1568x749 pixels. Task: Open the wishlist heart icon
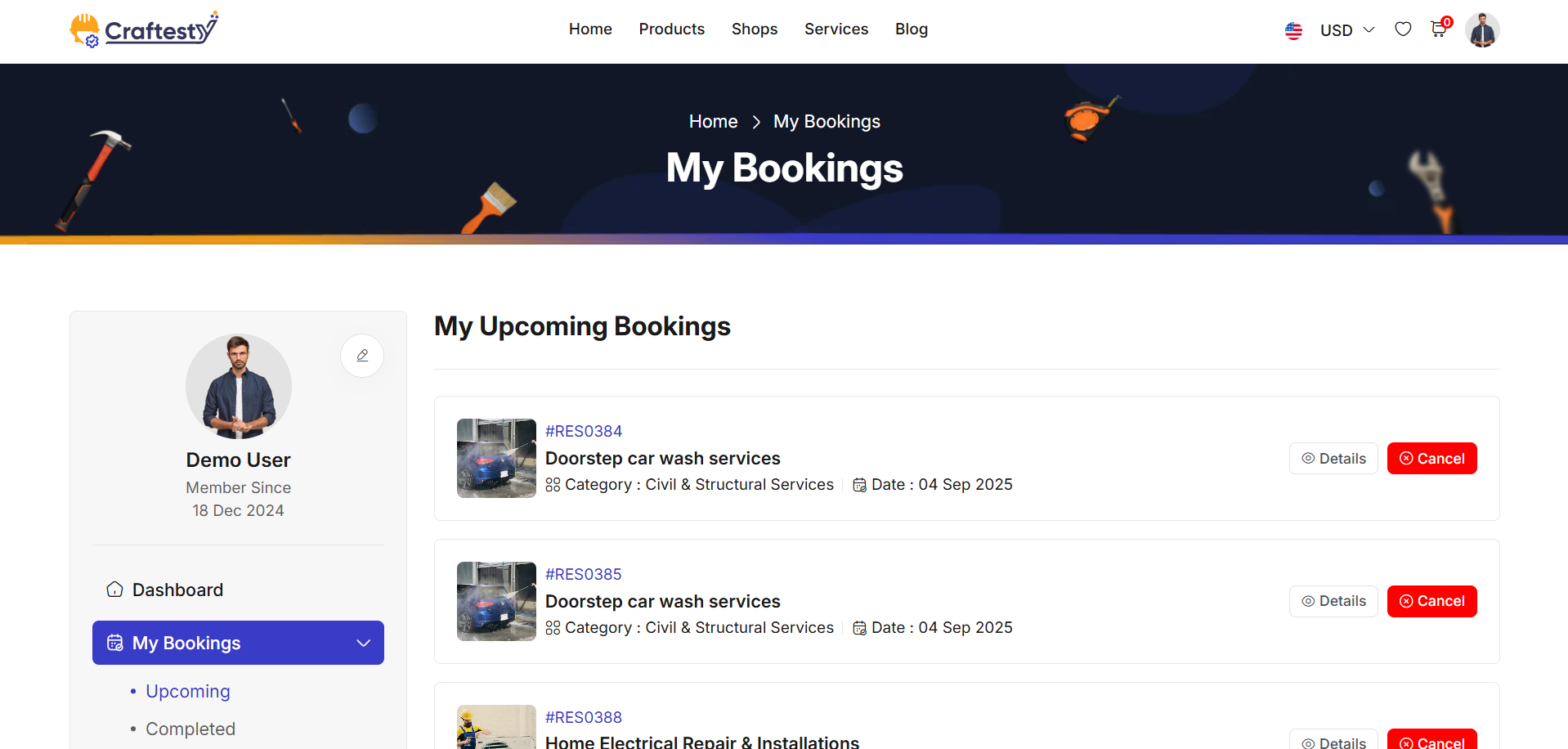pyautogui.click(x=1403, y=29)
